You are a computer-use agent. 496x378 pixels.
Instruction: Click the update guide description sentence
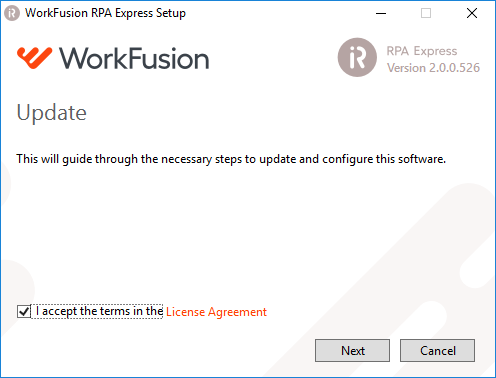pyautogui.click(x=231, y=159)
